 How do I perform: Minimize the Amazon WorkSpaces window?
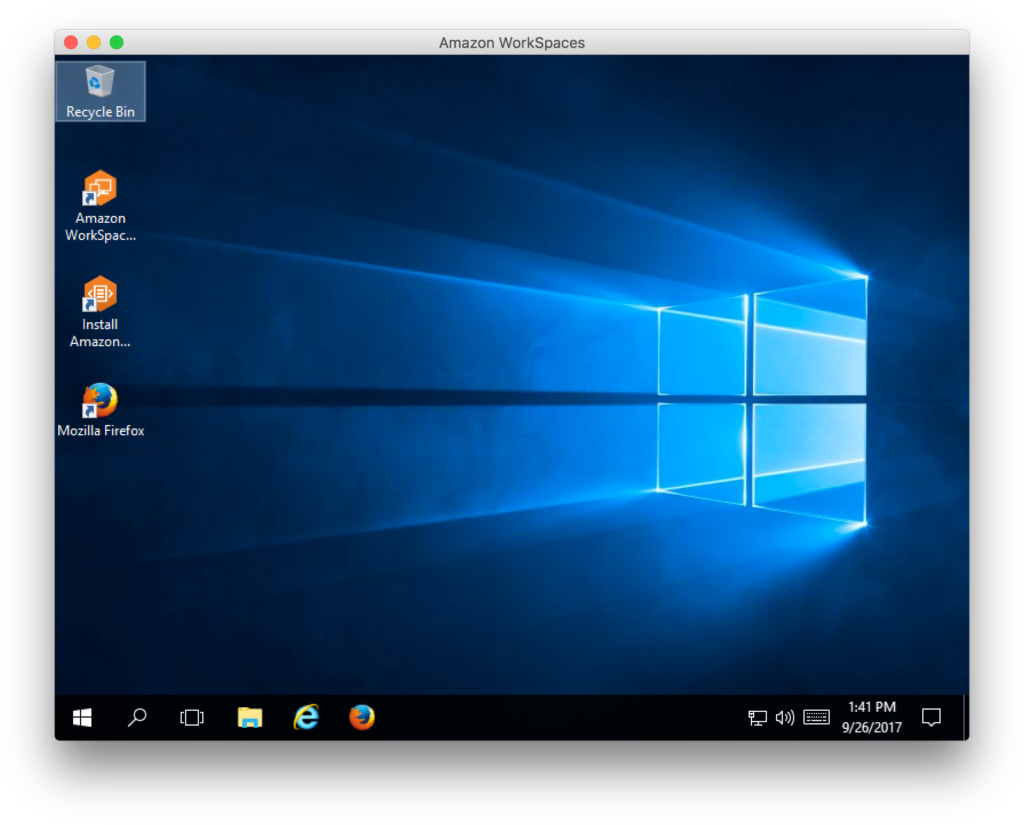pyautogui.click(x=94, y=42)
